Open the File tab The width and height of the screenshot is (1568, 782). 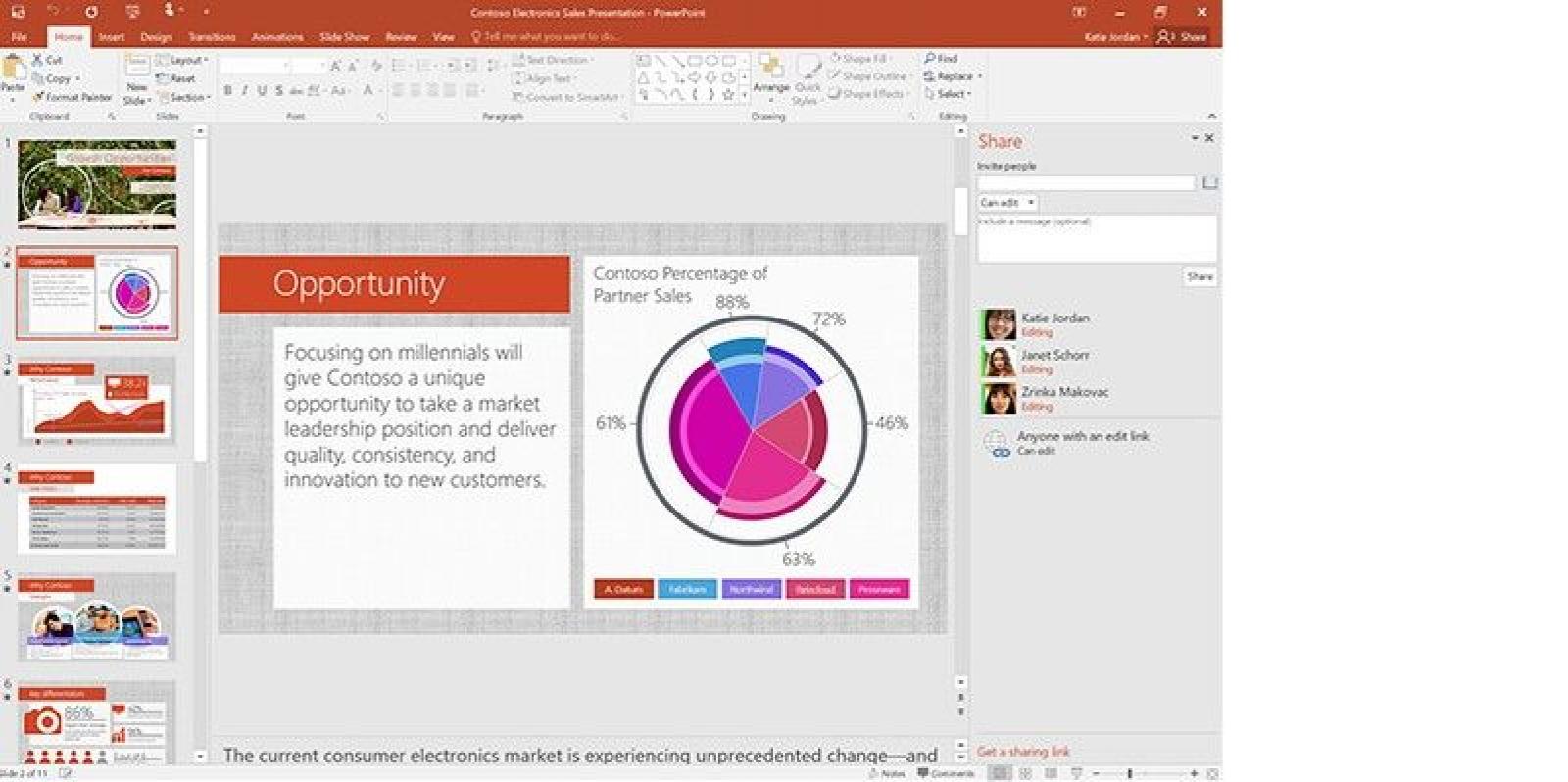(x=20, y=37)
